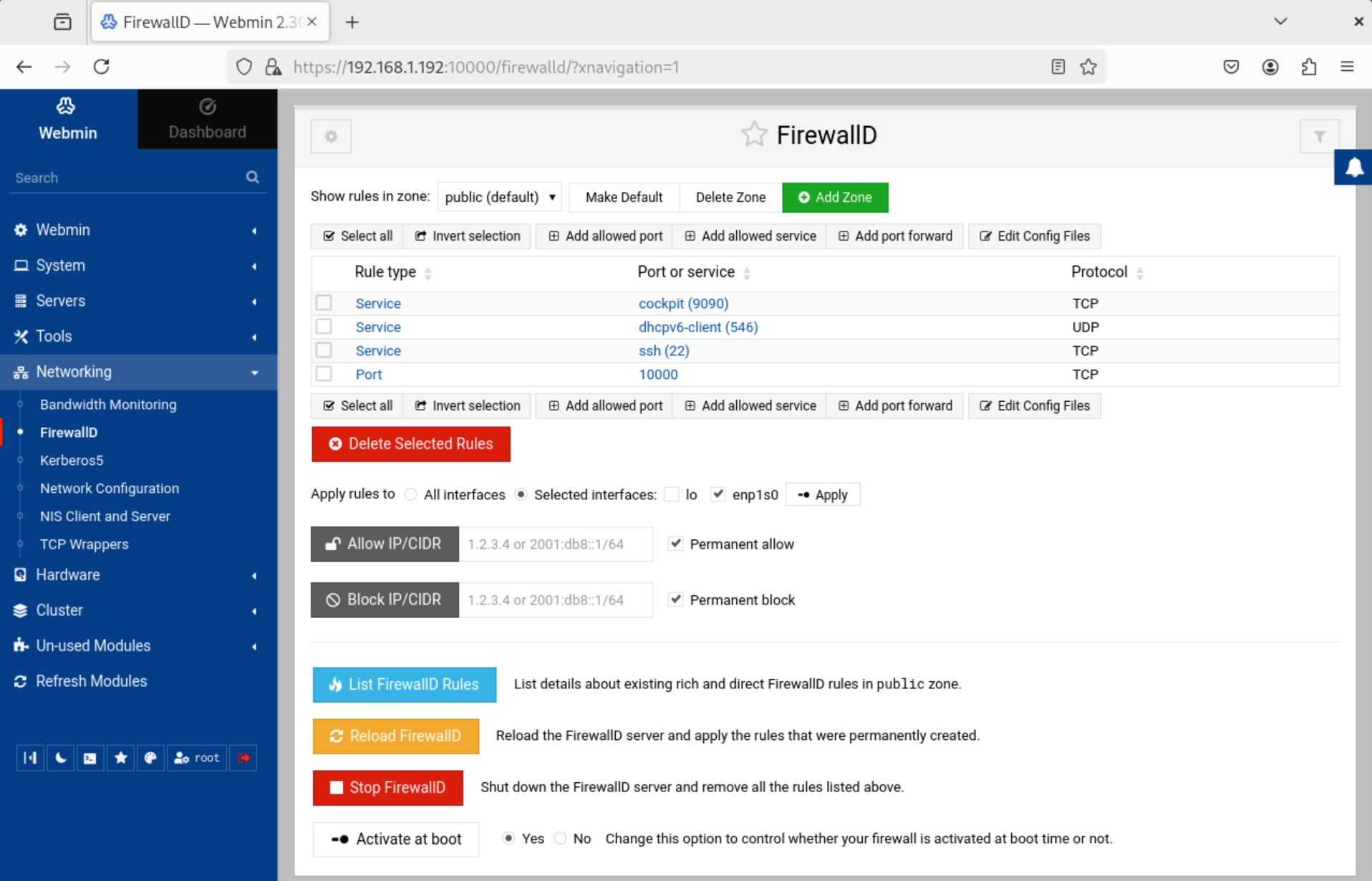Open module settings via the gear icon
The image size is (1372, 881).
click(331, 136)
